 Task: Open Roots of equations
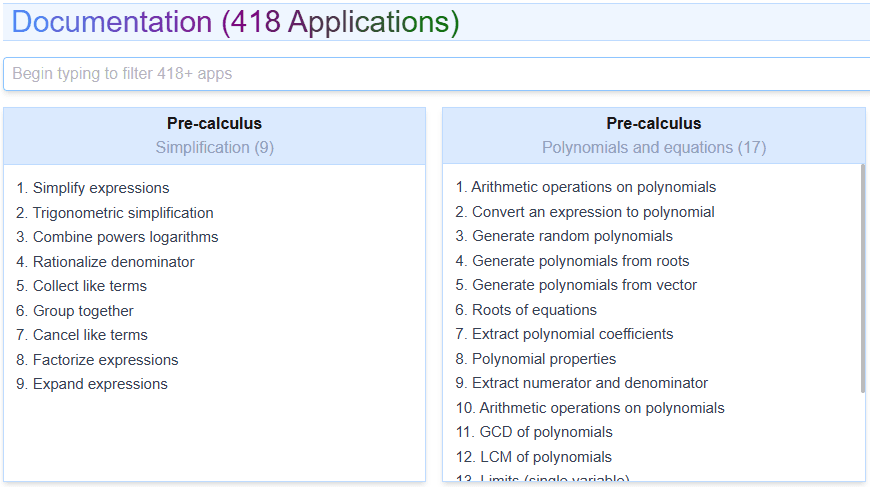tap(534, 310)
